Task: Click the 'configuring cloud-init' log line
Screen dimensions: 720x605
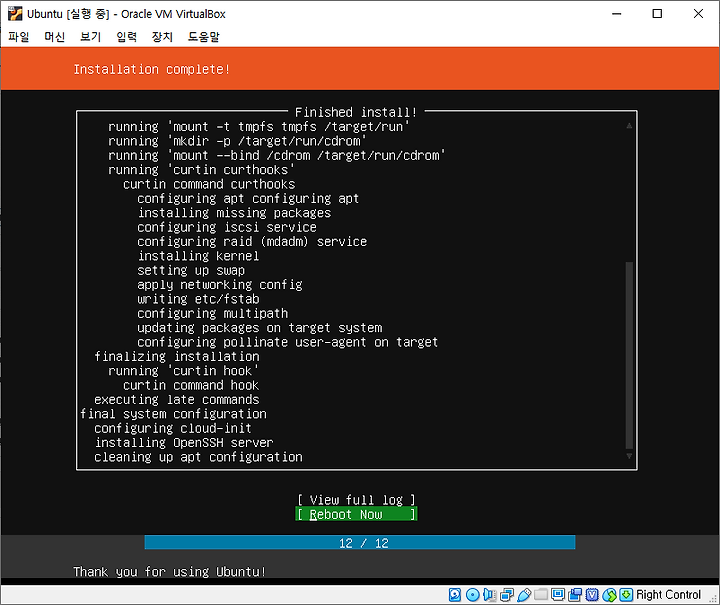Action: point(173,428)
